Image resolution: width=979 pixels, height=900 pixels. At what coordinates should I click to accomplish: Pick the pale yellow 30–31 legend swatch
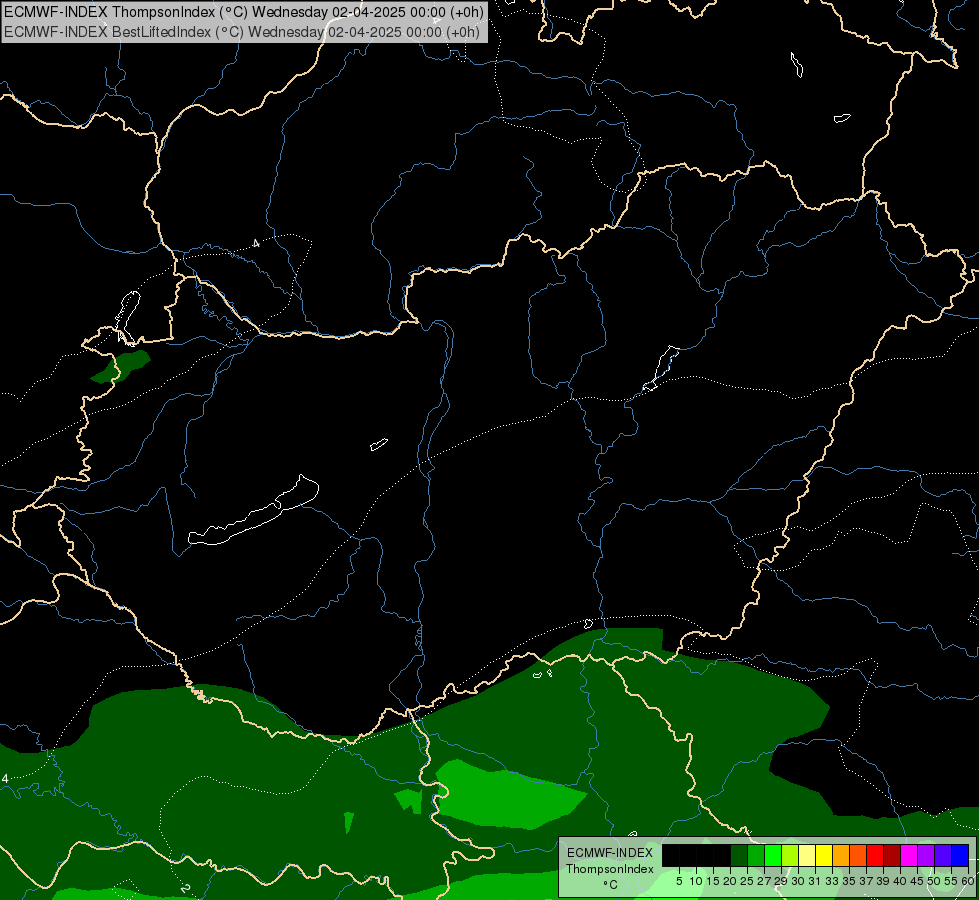click(x=807, y=855)
